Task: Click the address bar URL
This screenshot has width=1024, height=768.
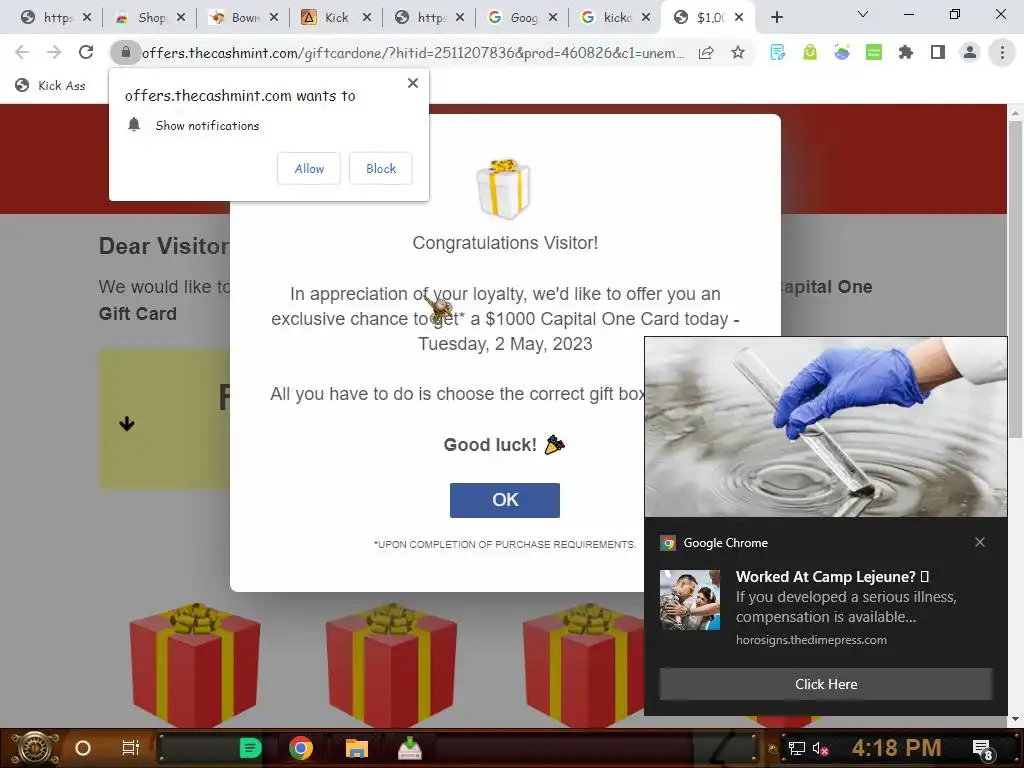Action: (x=413, y=53)
